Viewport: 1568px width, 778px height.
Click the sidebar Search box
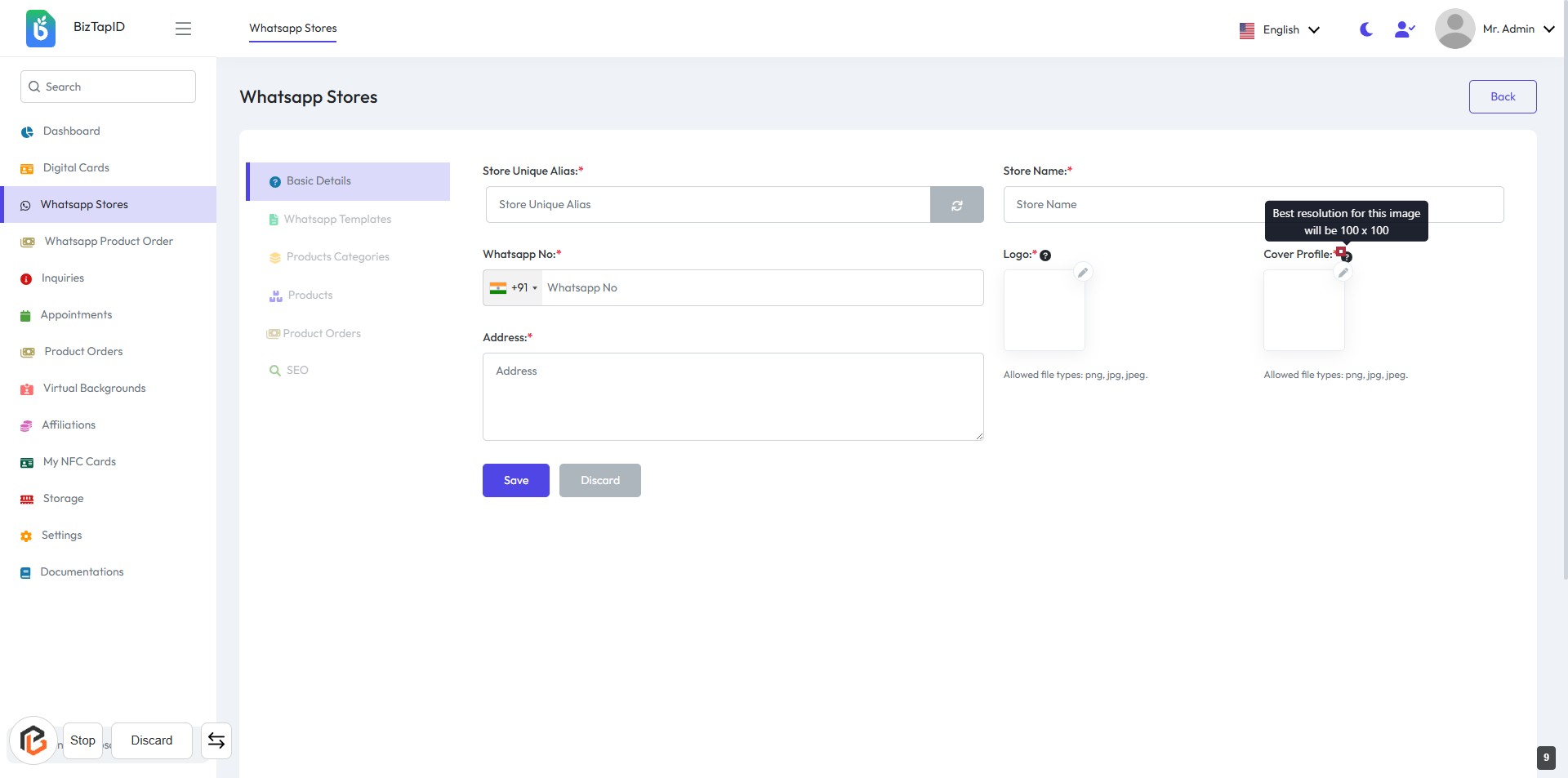pyautogui.click(x=108, y=87)
